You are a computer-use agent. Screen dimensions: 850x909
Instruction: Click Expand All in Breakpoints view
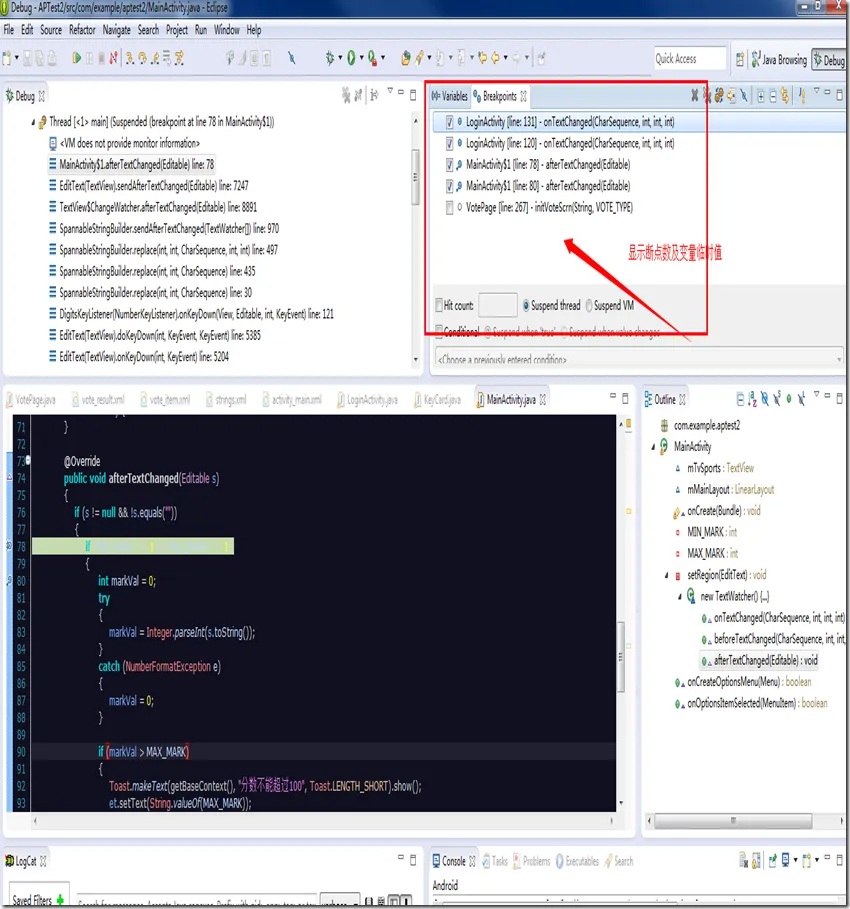click(761, 96)
